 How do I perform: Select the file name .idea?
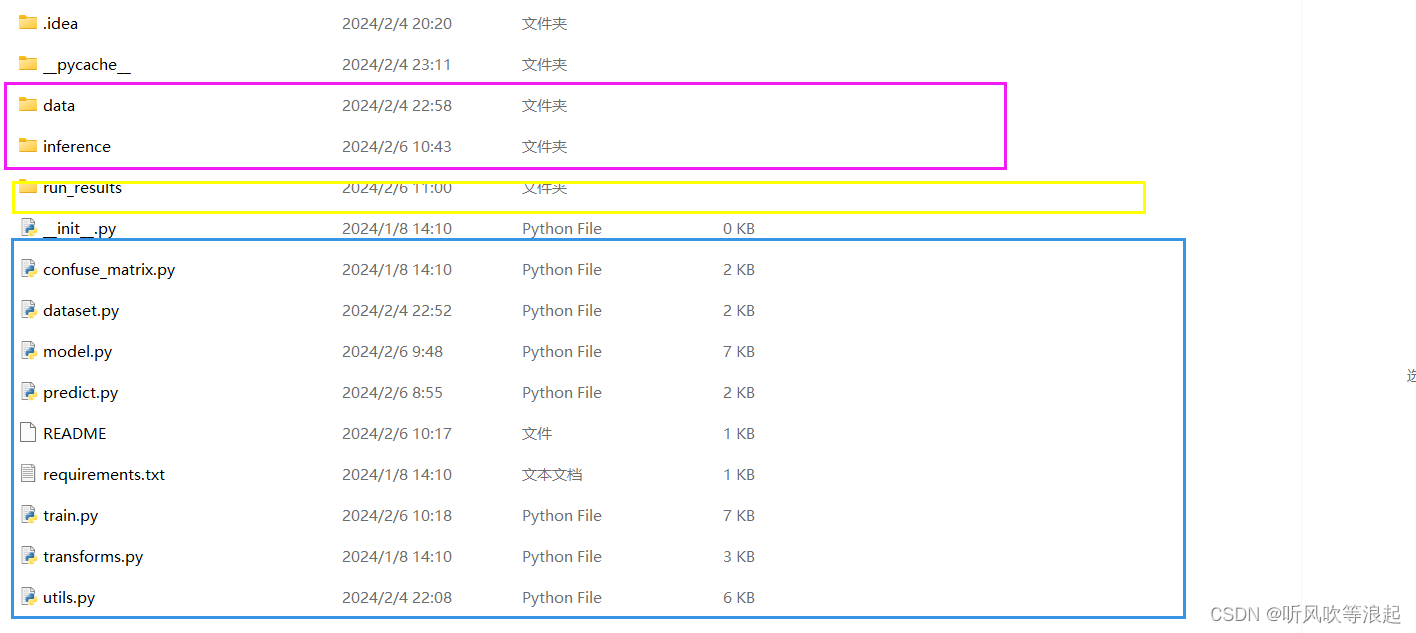(60, 23)
